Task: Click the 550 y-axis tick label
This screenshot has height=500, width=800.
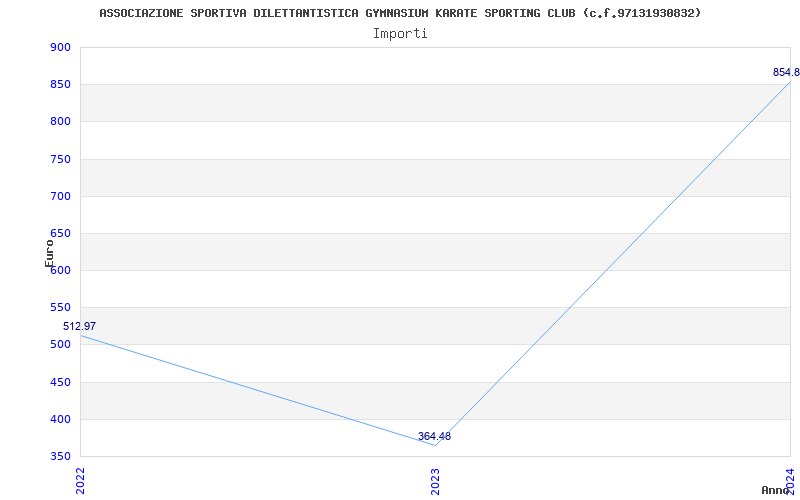Action: tap(60, 308)
